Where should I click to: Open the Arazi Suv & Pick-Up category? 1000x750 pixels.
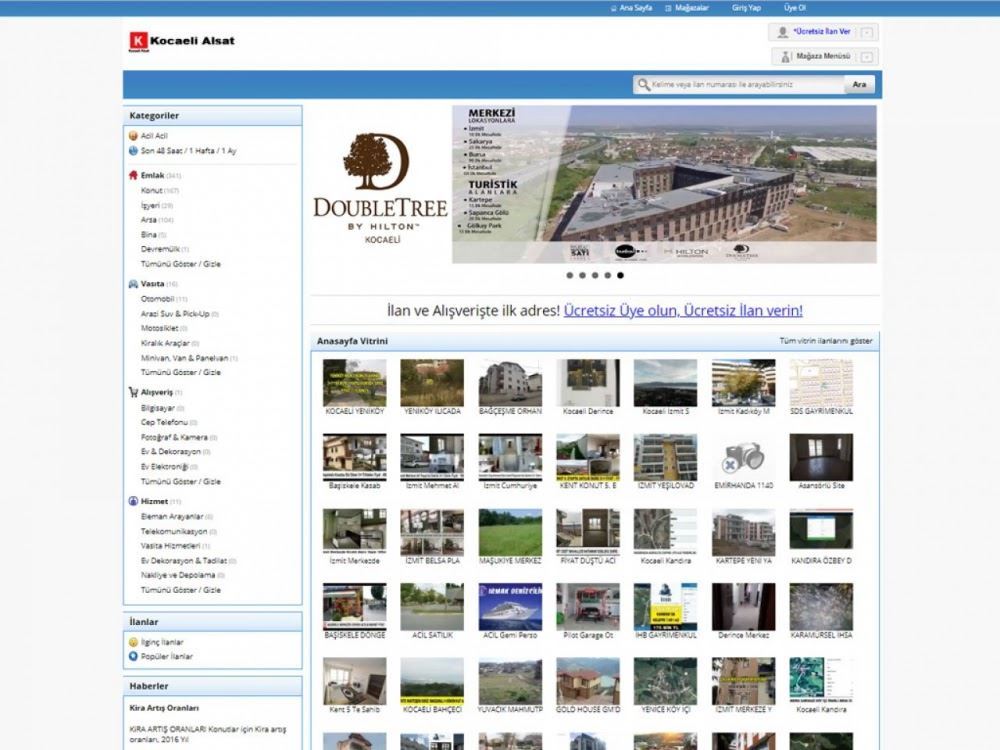click(175, 314)
